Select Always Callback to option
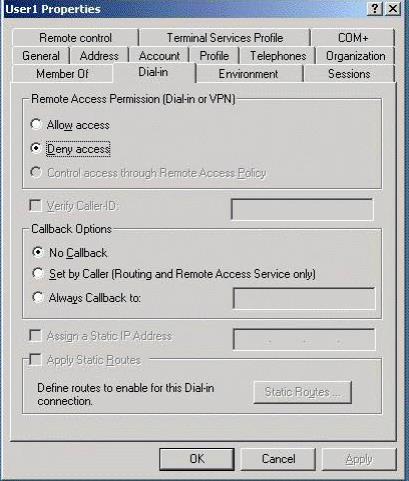Screen dimensions: 409x481 38,297
